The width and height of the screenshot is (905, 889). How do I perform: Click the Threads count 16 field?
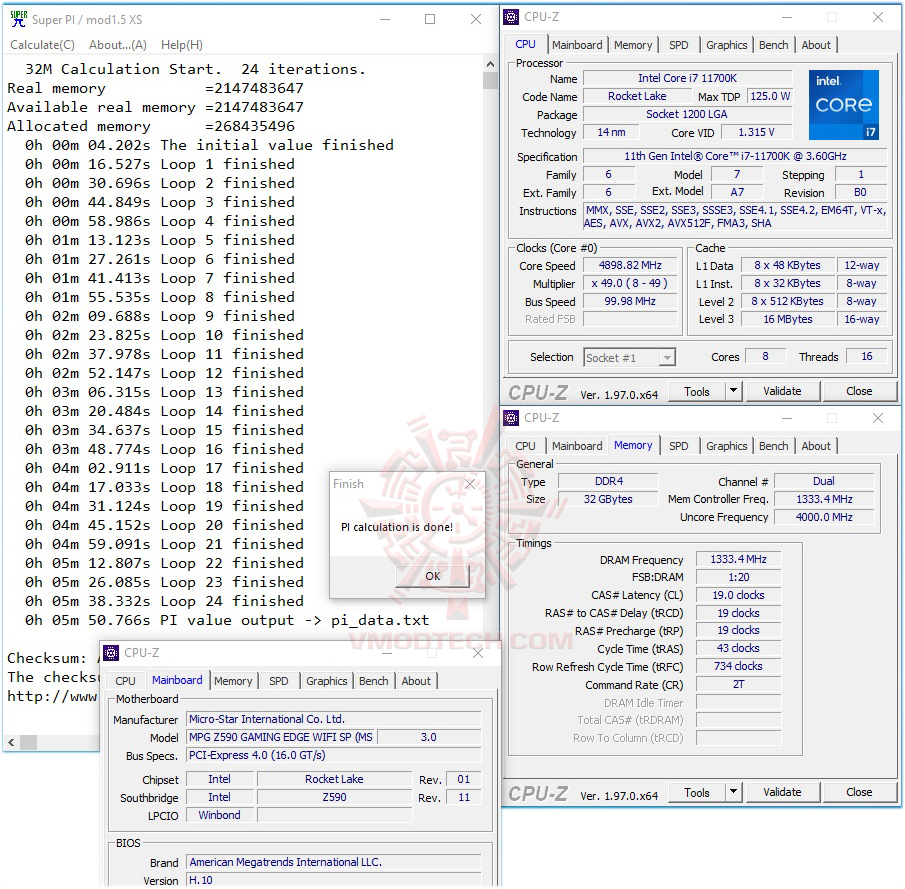click(x=866, y=357)
